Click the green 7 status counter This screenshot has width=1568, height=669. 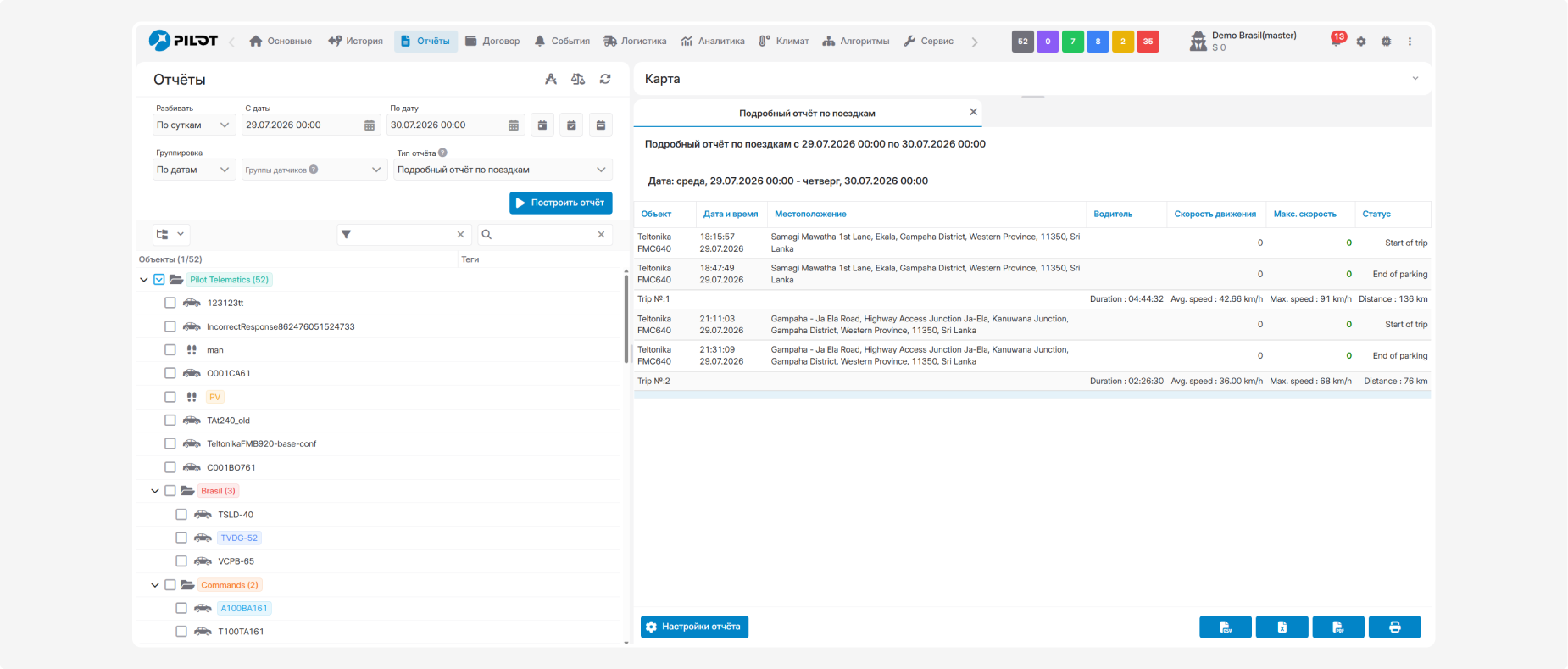point(1073,42)
